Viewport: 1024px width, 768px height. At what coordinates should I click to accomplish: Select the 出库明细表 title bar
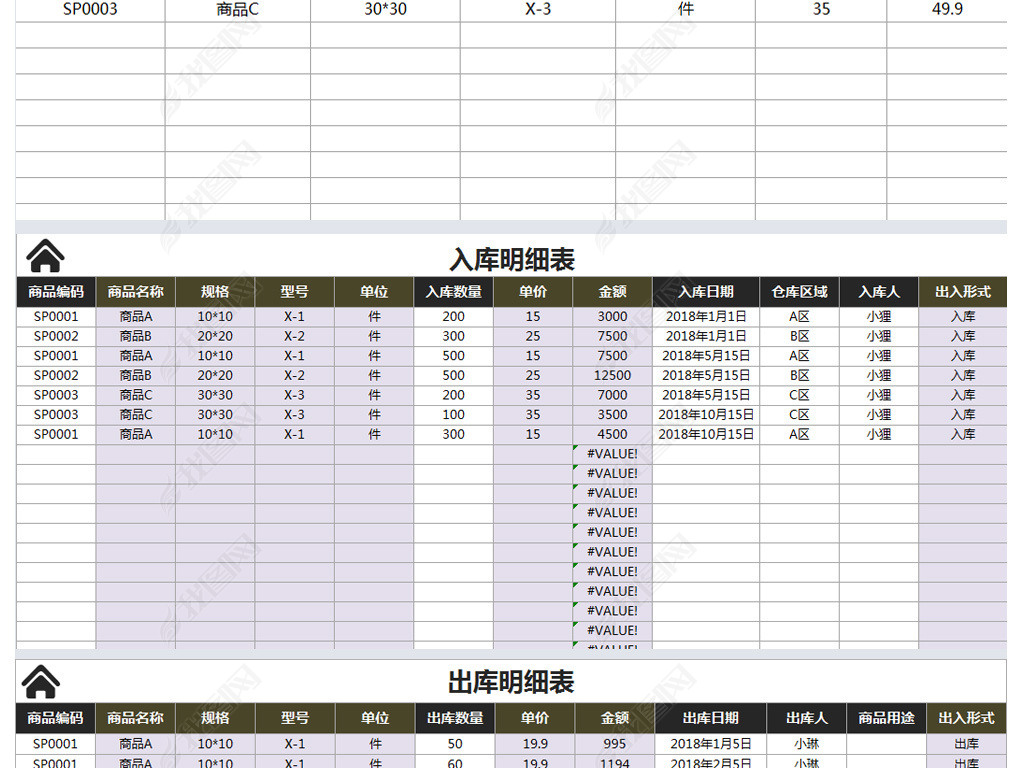pyautogui.click(x=510, y=684)
